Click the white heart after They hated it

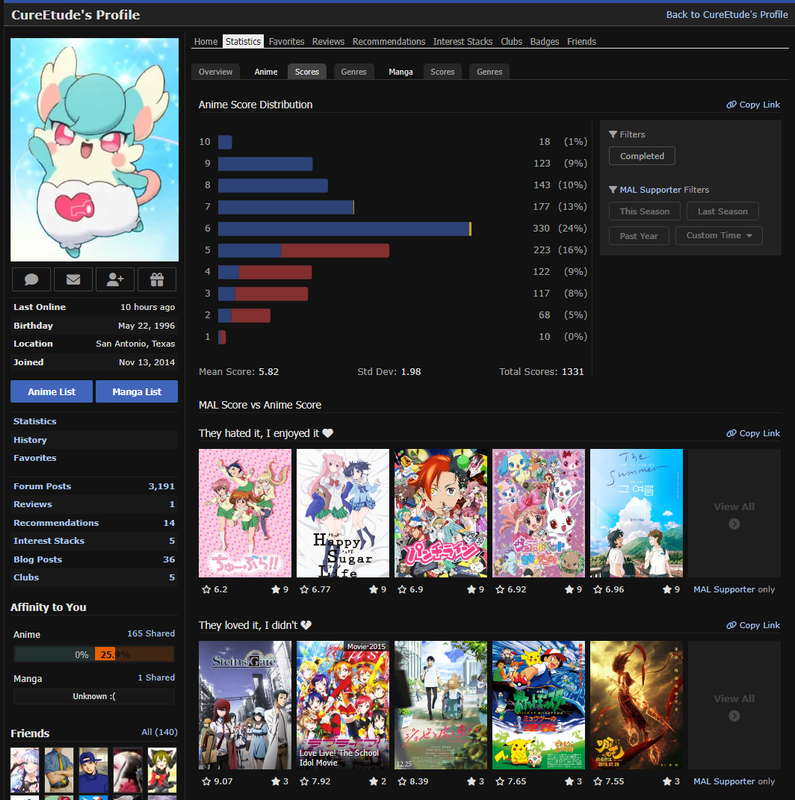(x=328, y=433)
